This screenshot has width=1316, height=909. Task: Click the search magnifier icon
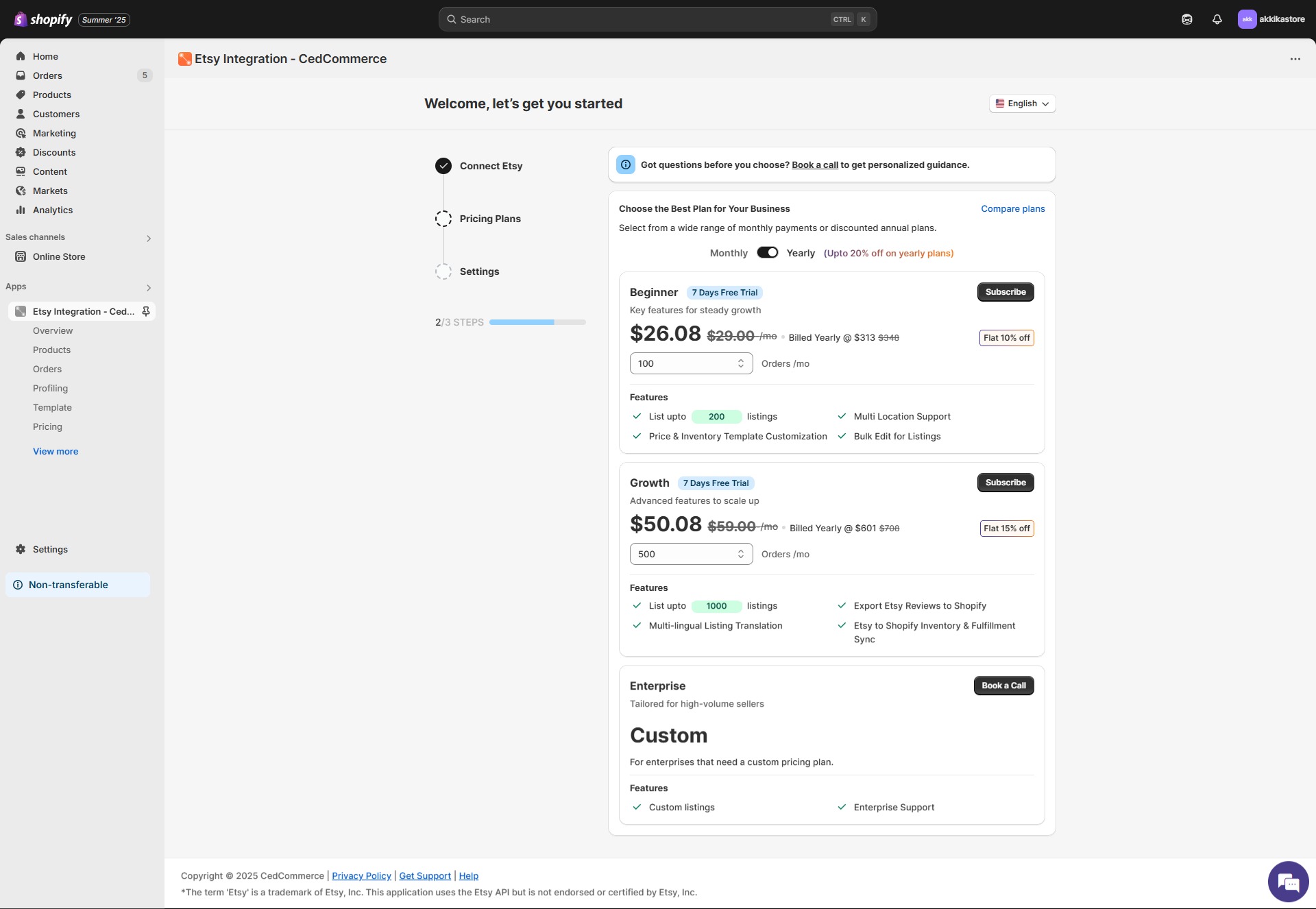point(452,19)
